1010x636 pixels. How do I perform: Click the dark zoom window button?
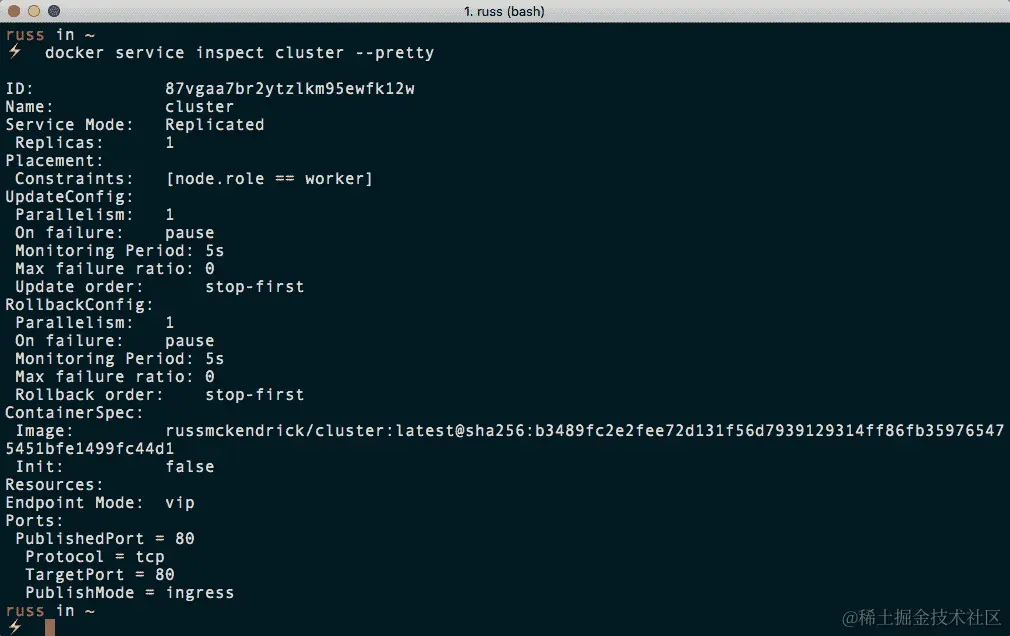[54, 11]
